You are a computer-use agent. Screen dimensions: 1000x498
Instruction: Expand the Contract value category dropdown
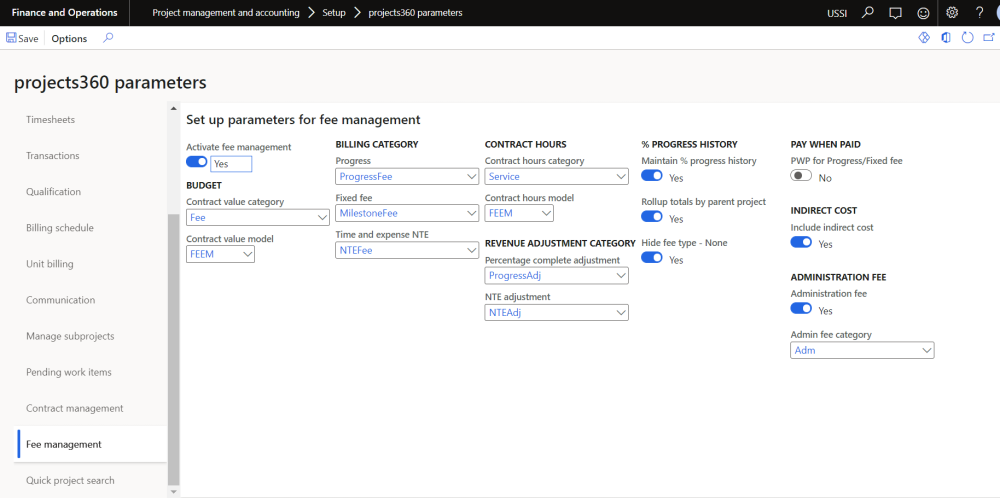tap(321, 218)
